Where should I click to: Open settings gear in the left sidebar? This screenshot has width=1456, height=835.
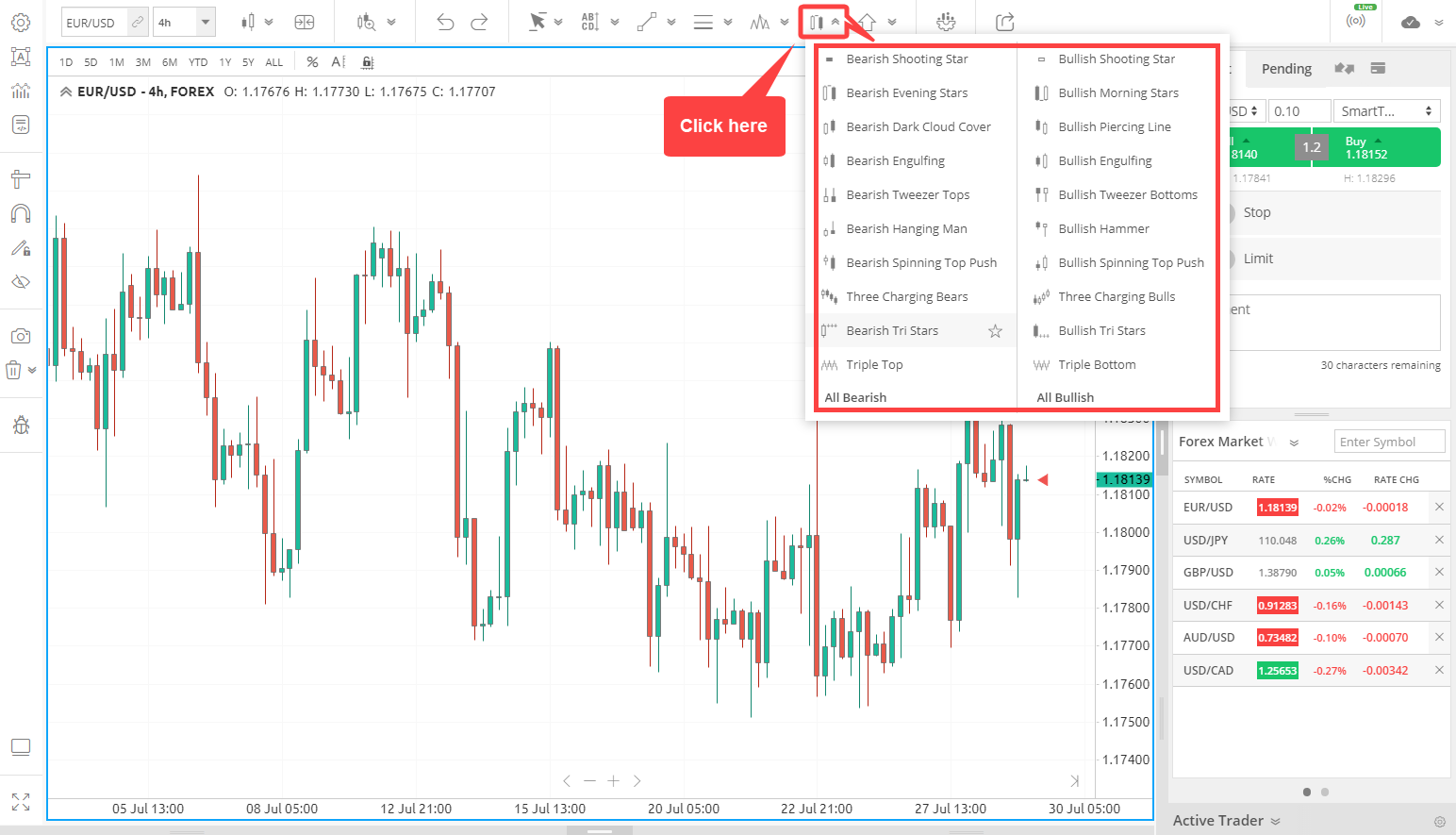pyautogui.click(x=21, y=22)
